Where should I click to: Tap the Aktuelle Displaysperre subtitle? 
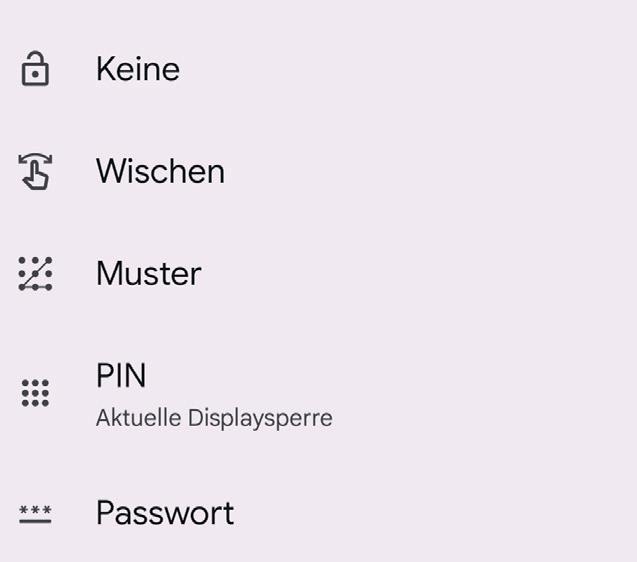click(x=214, y=418)
